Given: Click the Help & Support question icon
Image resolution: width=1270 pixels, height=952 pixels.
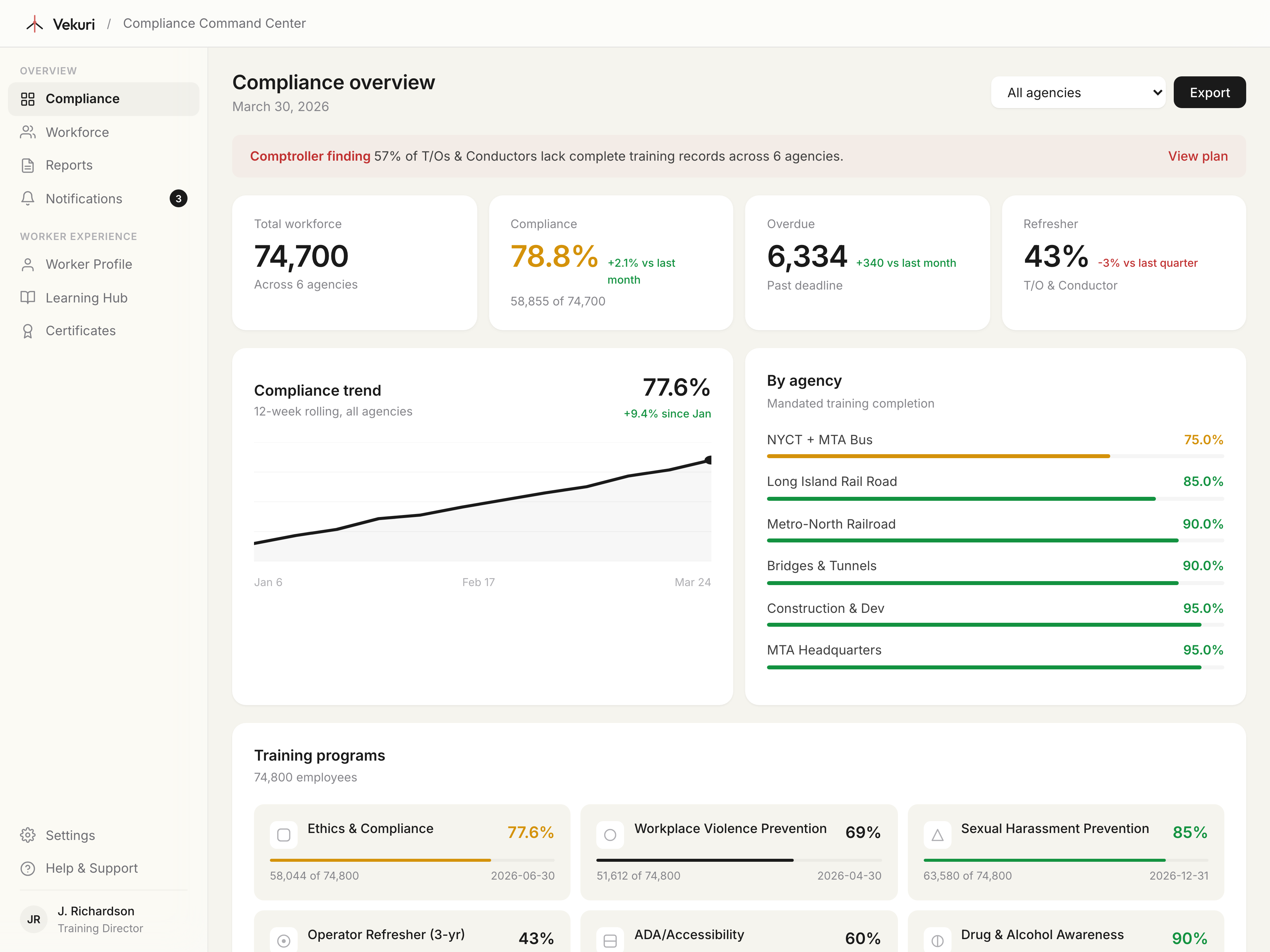Looking at the screenshot, I should [x=27, y=868].
